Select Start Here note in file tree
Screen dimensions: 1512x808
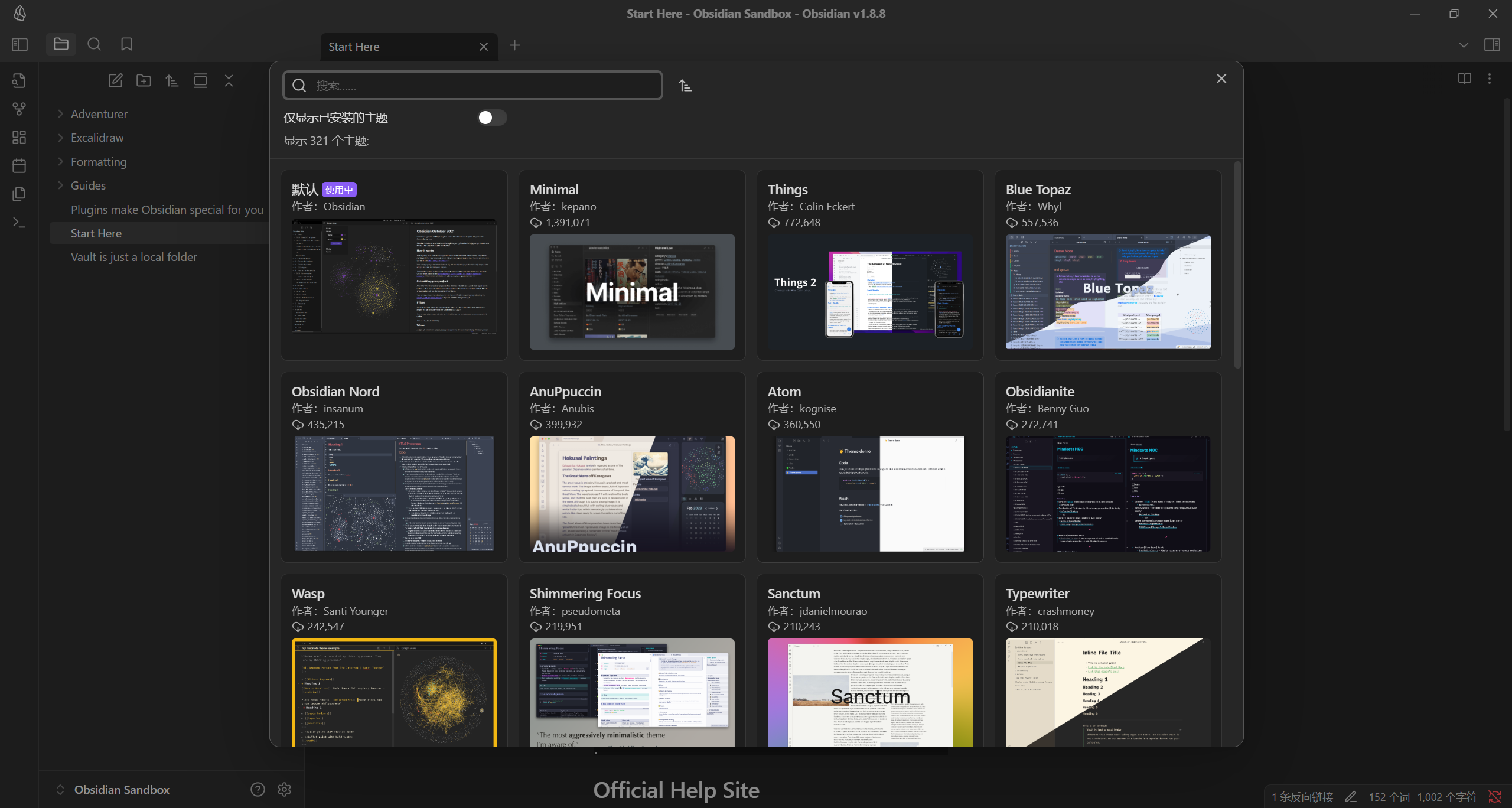point(159,233)
